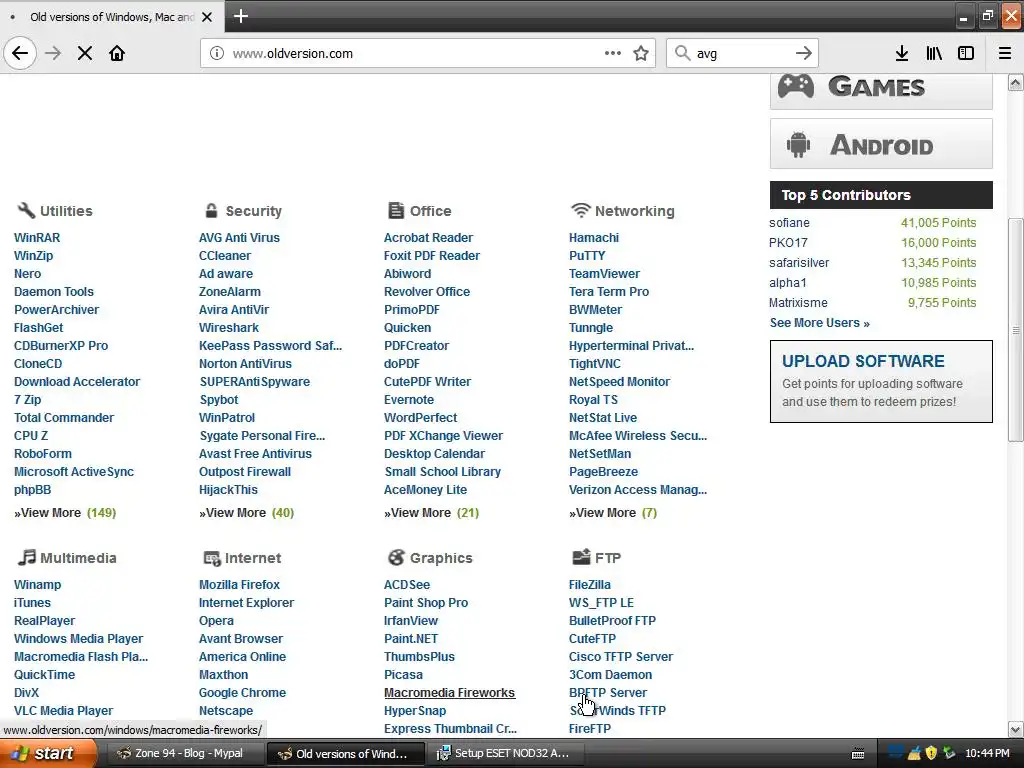This screenshot has height=768, width=1024.
Task: Open a new tab with plus button
Action: point(241,16)
